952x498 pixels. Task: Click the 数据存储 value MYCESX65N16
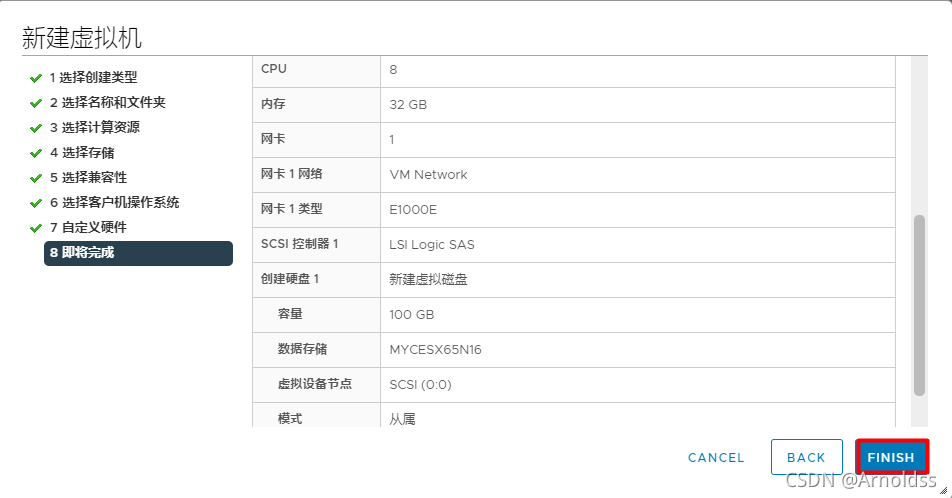pos(436,349)
